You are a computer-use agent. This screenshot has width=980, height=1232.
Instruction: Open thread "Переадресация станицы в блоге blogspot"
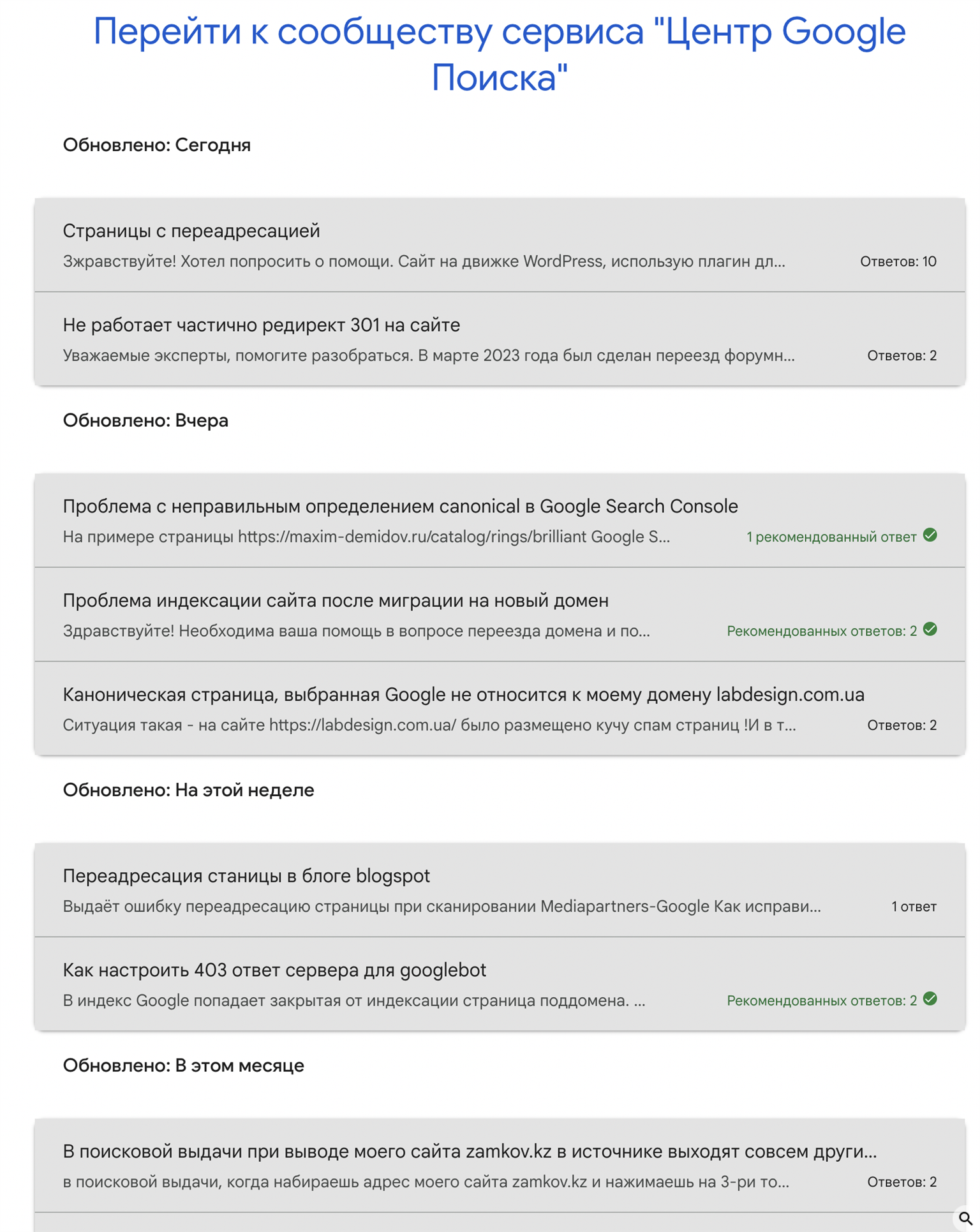click(x=500, y=890)
